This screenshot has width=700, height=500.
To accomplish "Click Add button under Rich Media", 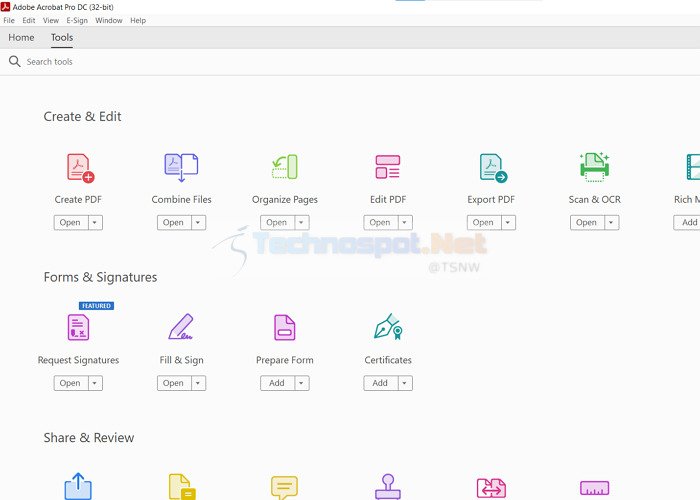I will [x=688, y=222].
